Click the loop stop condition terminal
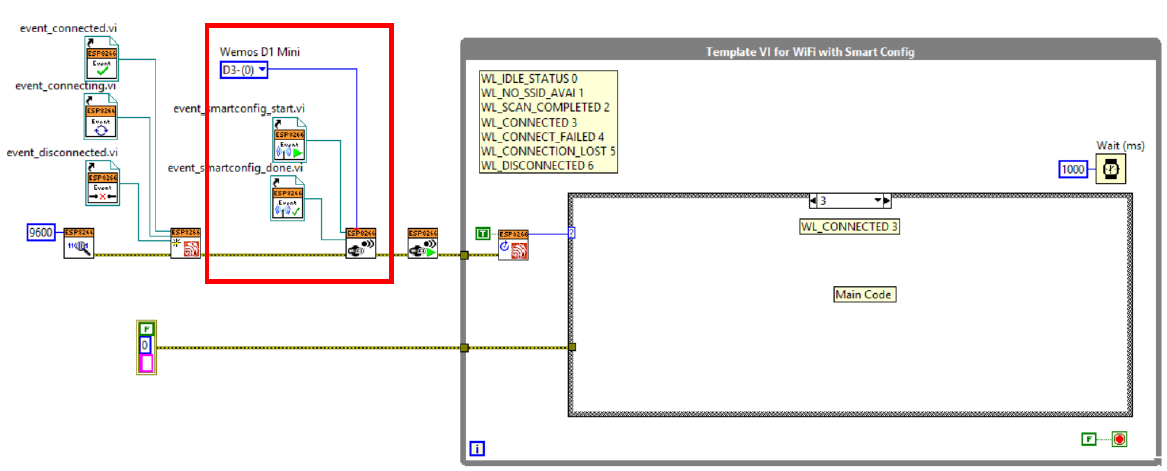 point(1119,439)
